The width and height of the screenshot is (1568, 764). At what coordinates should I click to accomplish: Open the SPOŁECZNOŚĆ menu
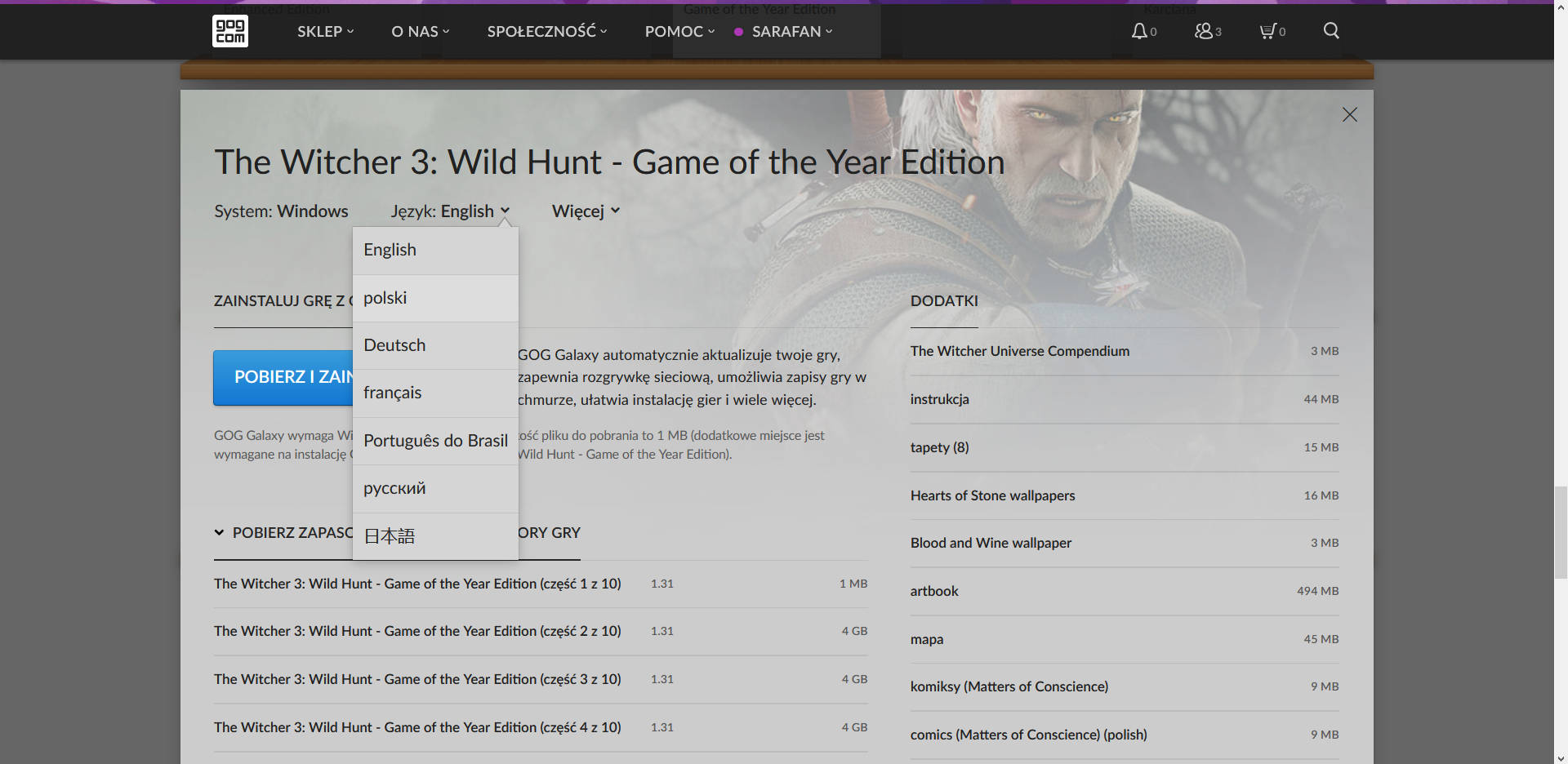click(x=547, y=31)
